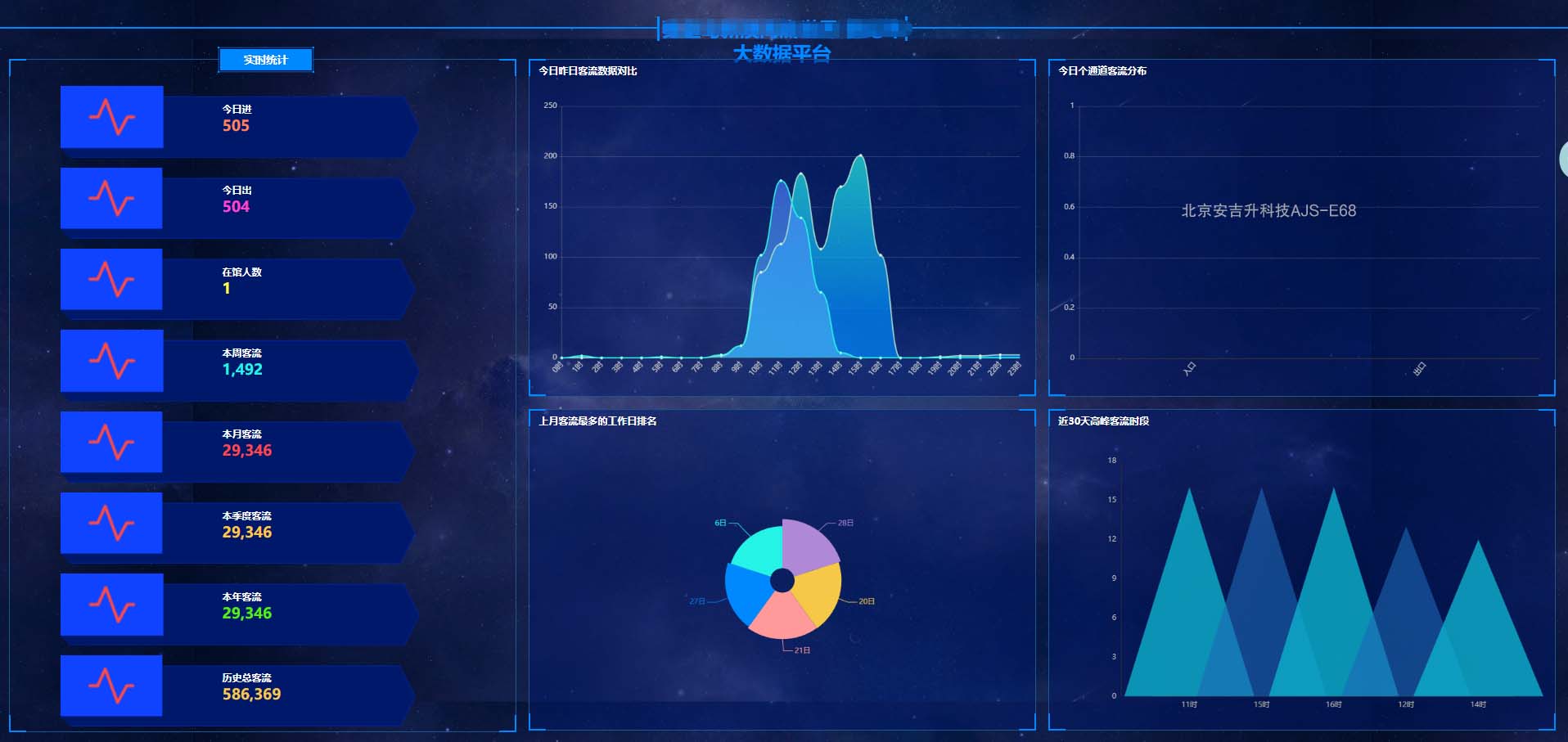Click the blue 27日 pie slice
Screen dimensions: 1568x742
point(744,594)
